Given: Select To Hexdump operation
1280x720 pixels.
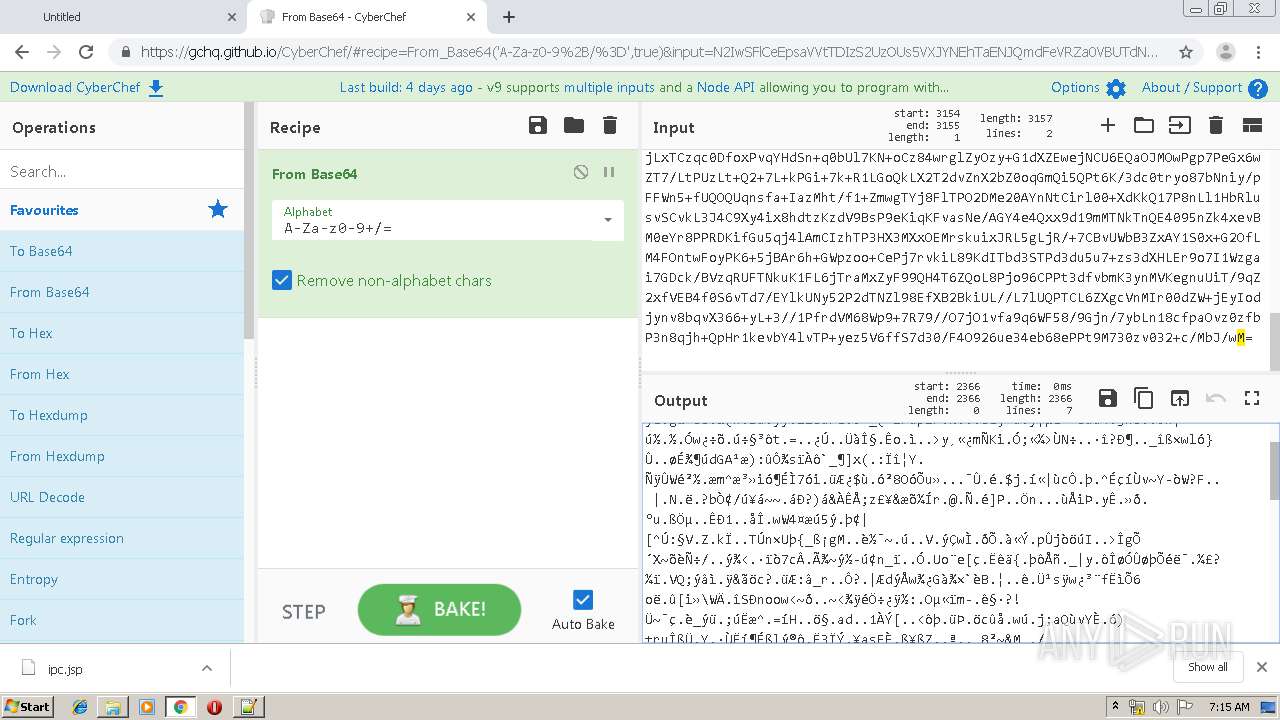Looking at the screenshot, I should 121,415.
